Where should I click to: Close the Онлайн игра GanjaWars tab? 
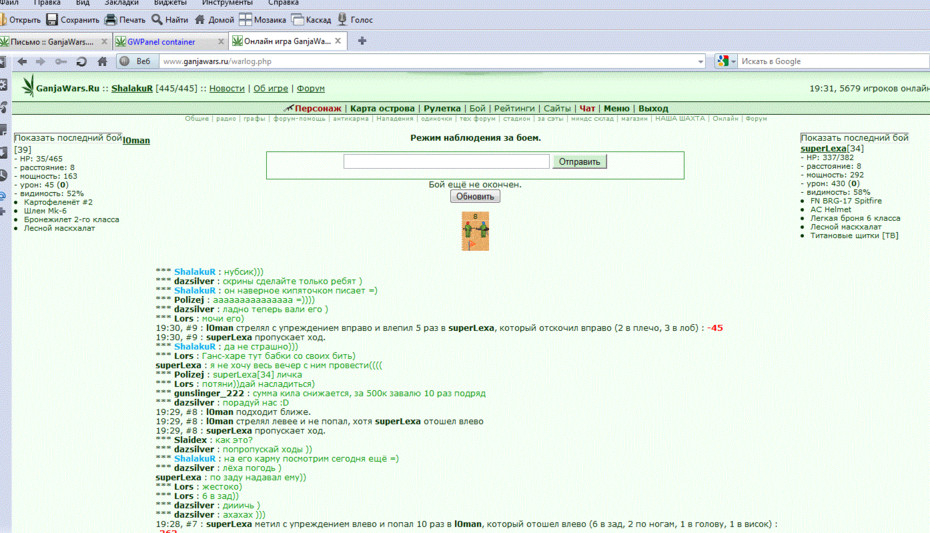pyautogui.click(x=337, y=41)
